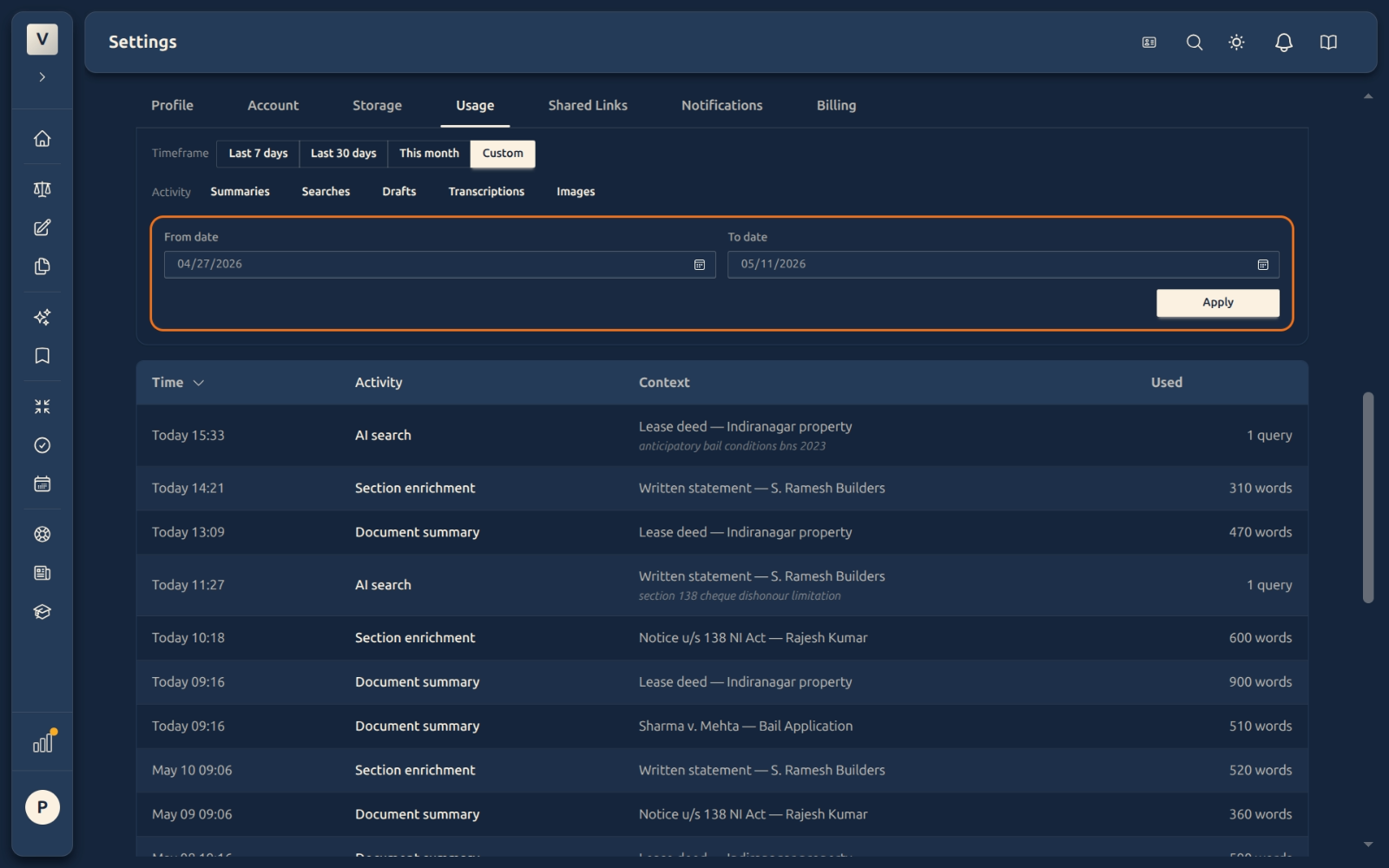Screen dimensions: 1389x868
Task: Click the scroll up arrow
Action: tap(1368, 96)
